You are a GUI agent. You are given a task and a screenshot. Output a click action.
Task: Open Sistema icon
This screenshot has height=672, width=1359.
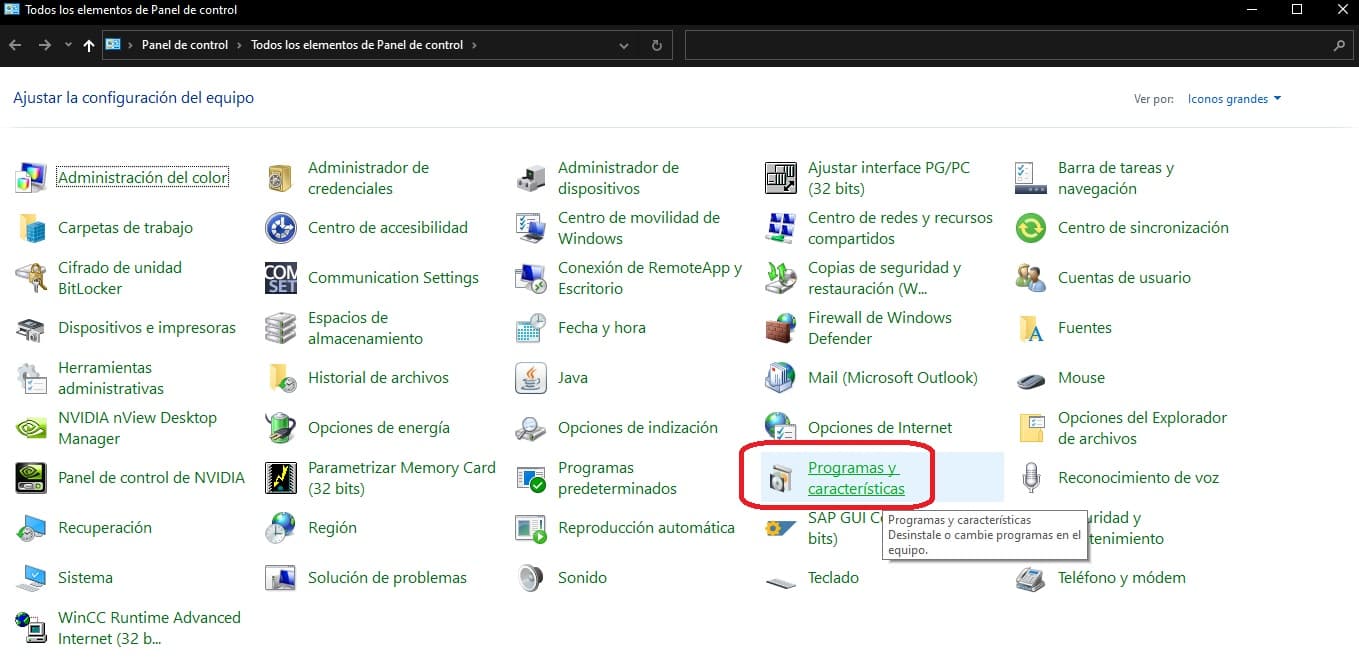[x=31, y=578]
